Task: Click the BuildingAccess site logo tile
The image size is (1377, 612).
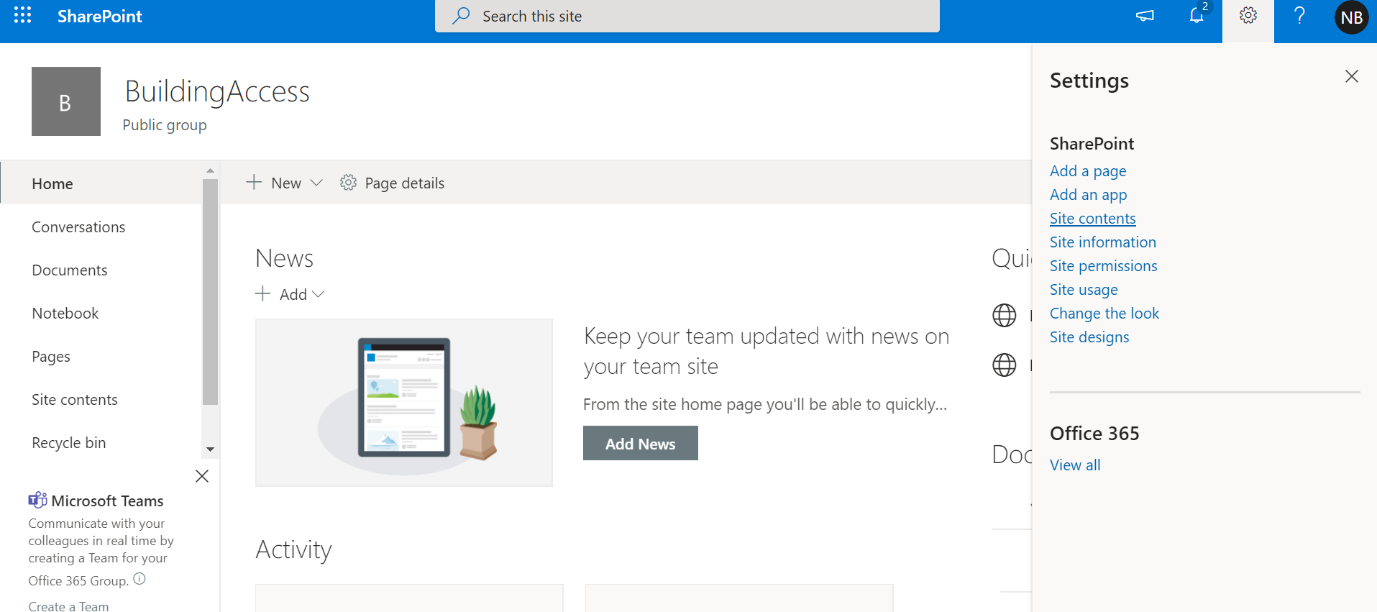Action: pos(66,101)
